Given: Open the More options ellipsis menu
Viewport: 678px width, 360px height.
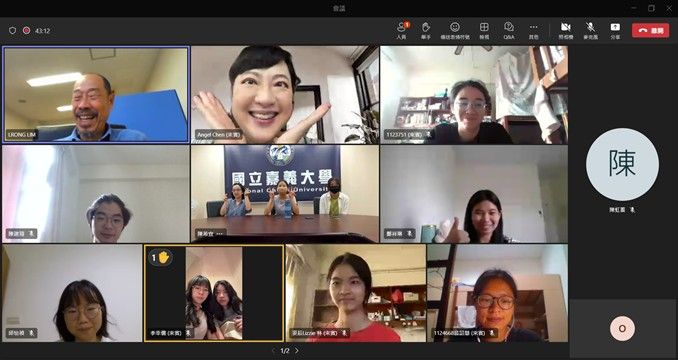Looking at the screenshot, I should [x=534, y=30].
